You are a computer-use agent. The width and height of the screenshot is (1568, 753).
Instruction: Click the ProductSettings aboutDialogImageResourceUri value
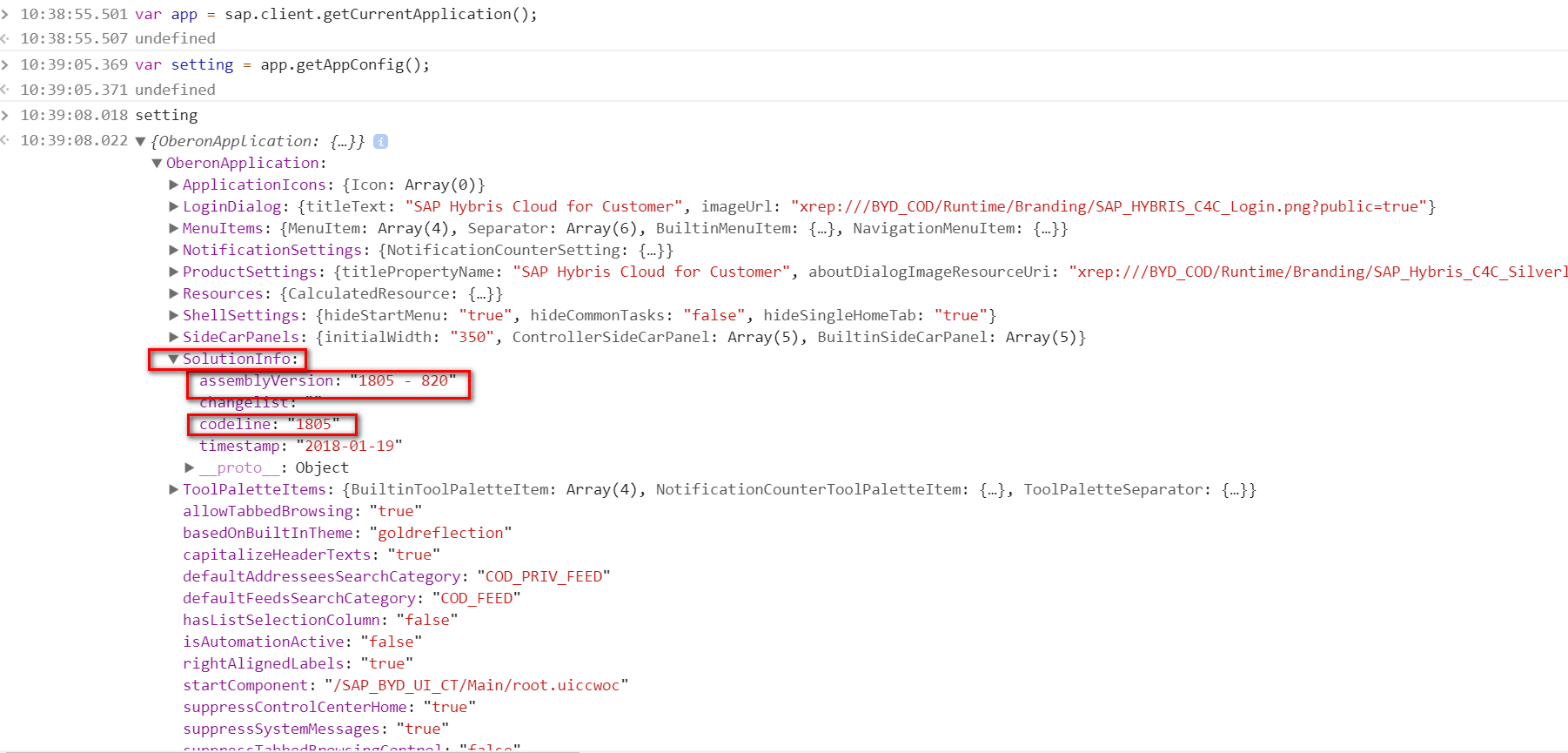click(x=1318, y=272)
